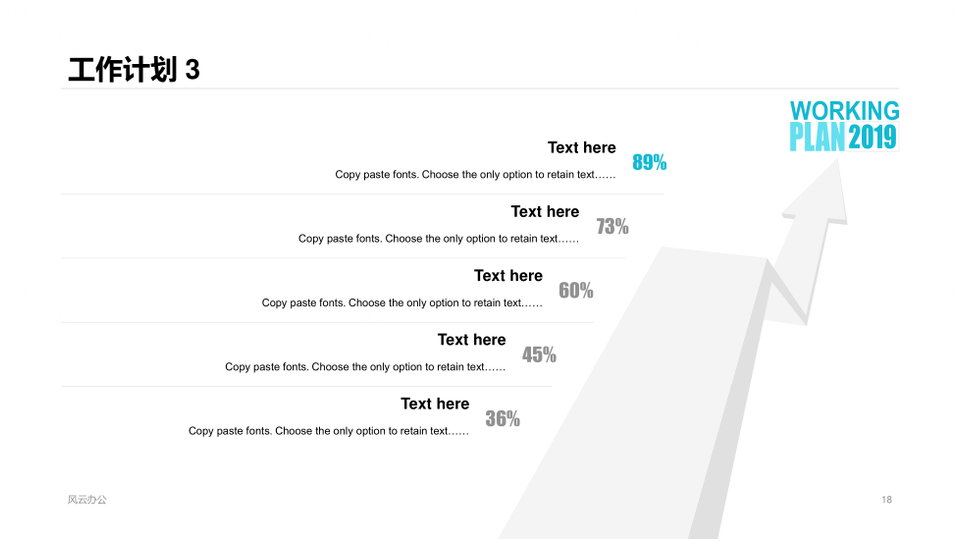Select the 45% percentage figure
Image resolution: width=960 pixels, height=548 pixels.
(539, 355)
